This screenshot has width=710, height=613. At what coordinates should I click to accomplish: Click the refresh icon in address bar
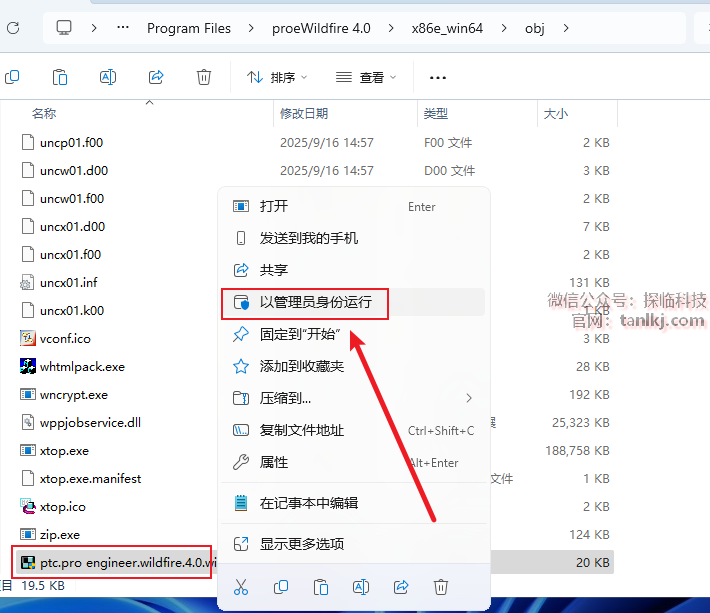(13, 28)
